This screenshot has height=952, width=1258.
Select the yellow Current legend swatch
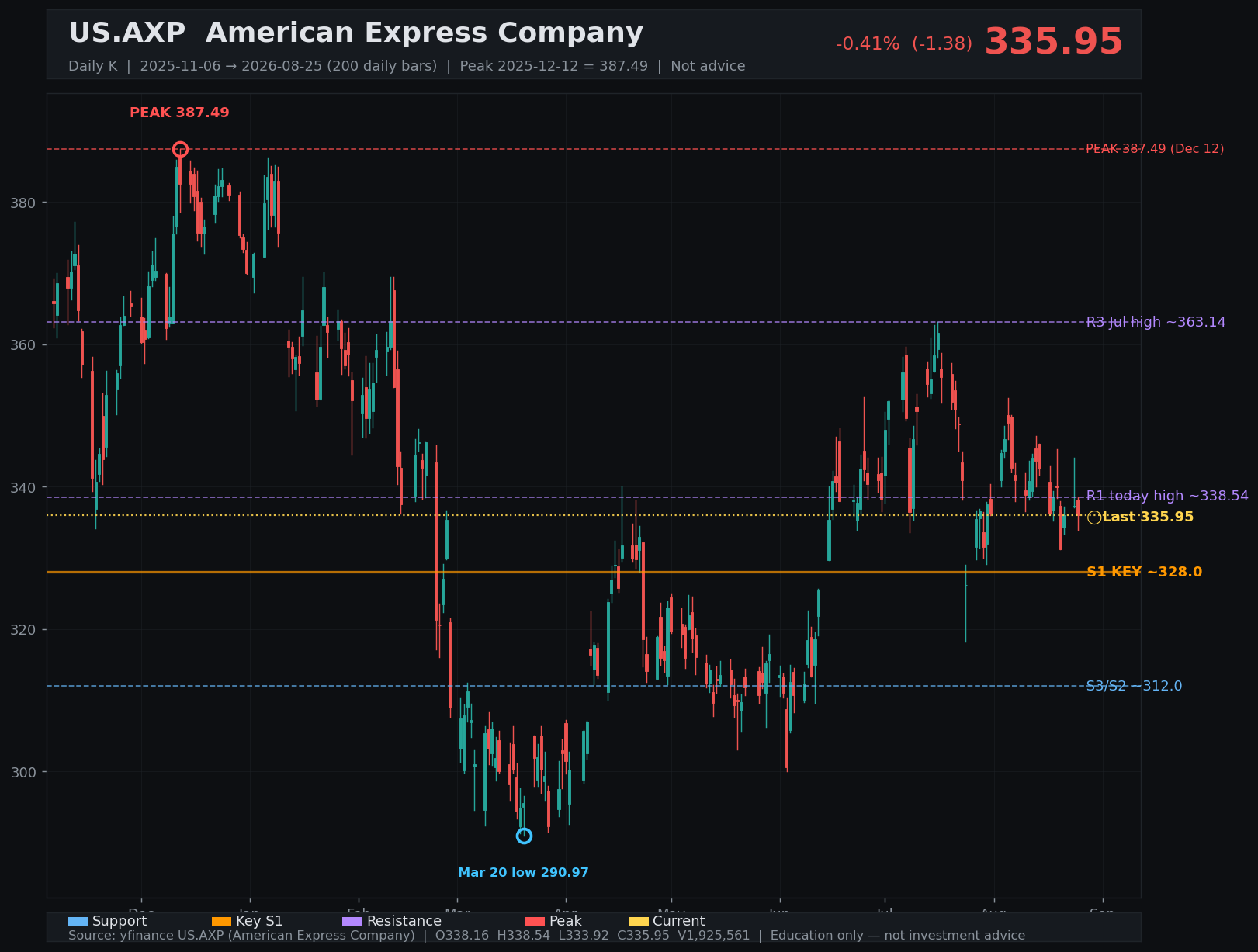pyautogui.click(x=638, y=921)
